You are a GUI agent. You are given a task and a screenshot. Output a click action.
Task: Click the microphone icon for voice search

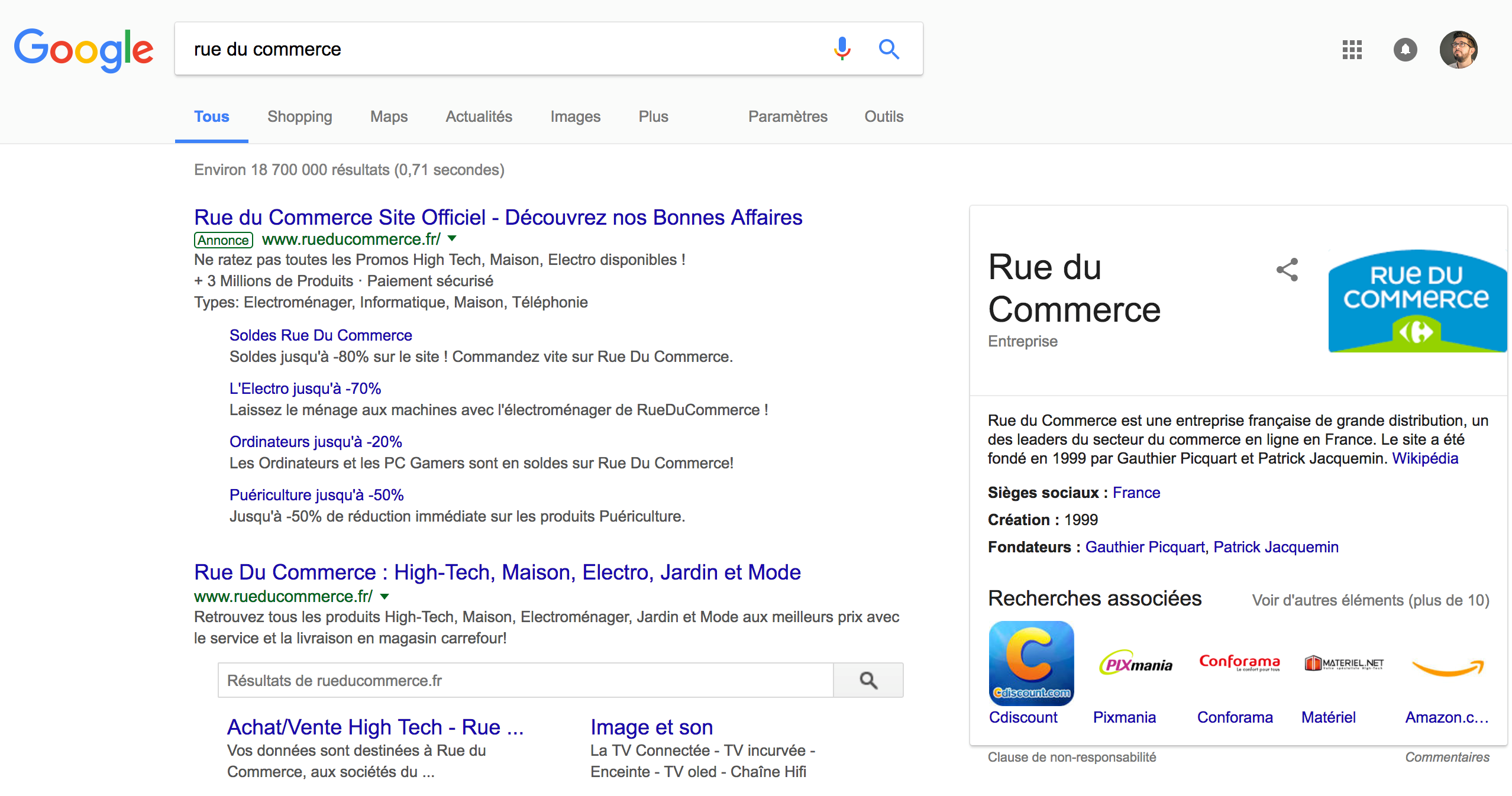[x=841, y=49]
